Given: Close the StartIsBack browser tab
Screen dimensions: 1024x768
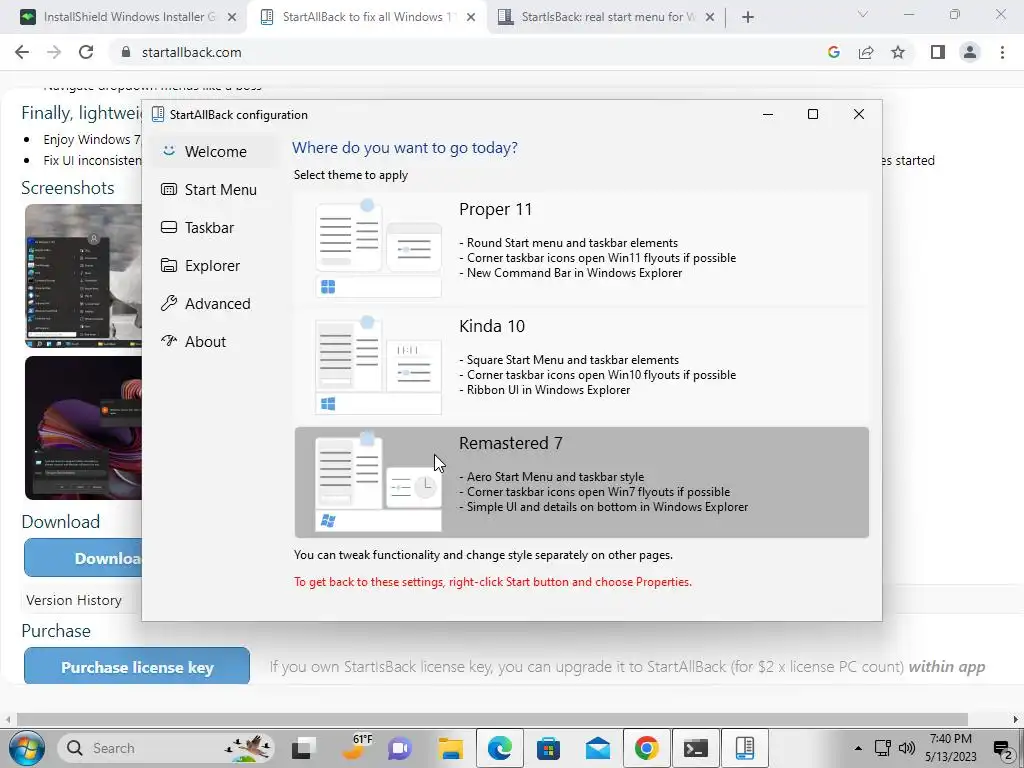Looking at the screenshot, I should point(710,18).
